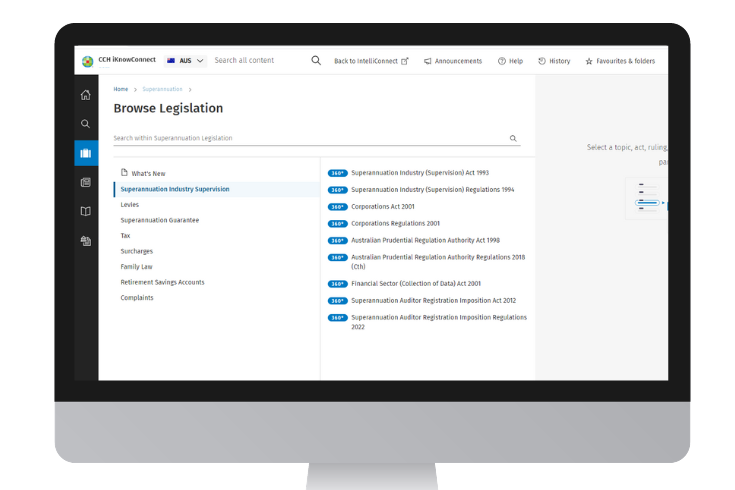Select the highlighted legislation briefcase sidebar icon
The height and width of the screenshot is (490, 735).
pos(86,153)
